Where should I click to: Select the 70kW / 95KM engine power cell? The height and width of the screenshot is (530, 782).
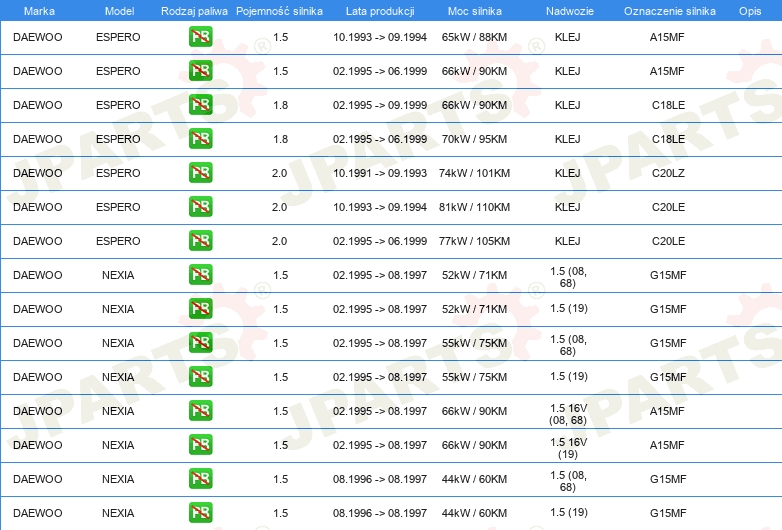(474, 139)
